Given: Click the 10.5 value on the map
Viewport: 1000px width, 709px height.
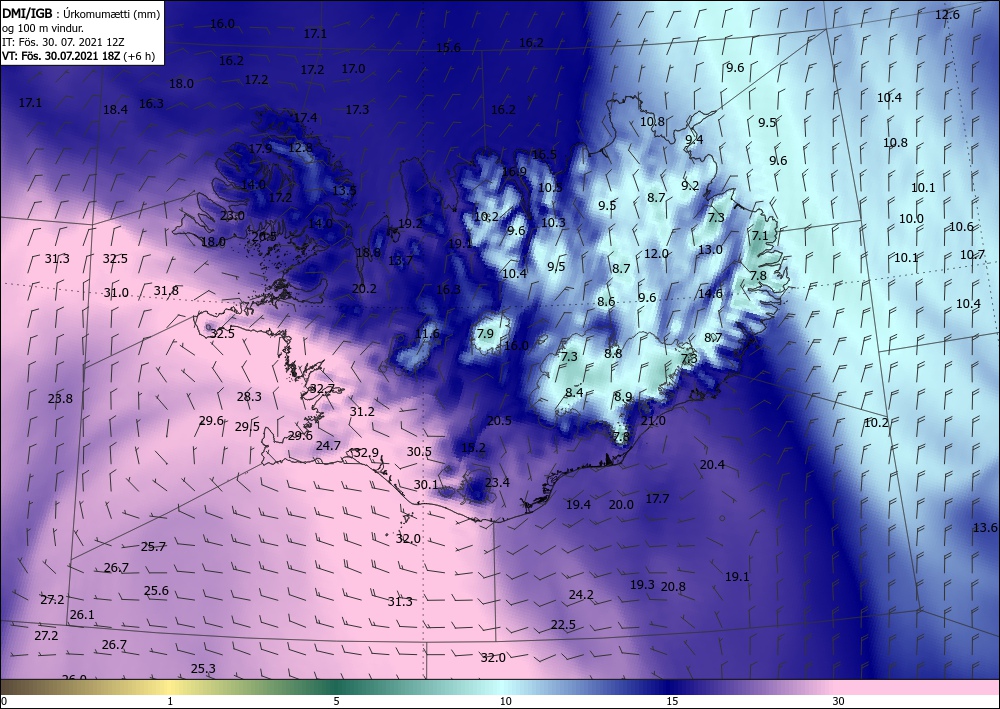Looking at the screenshot, I should 550,187.
